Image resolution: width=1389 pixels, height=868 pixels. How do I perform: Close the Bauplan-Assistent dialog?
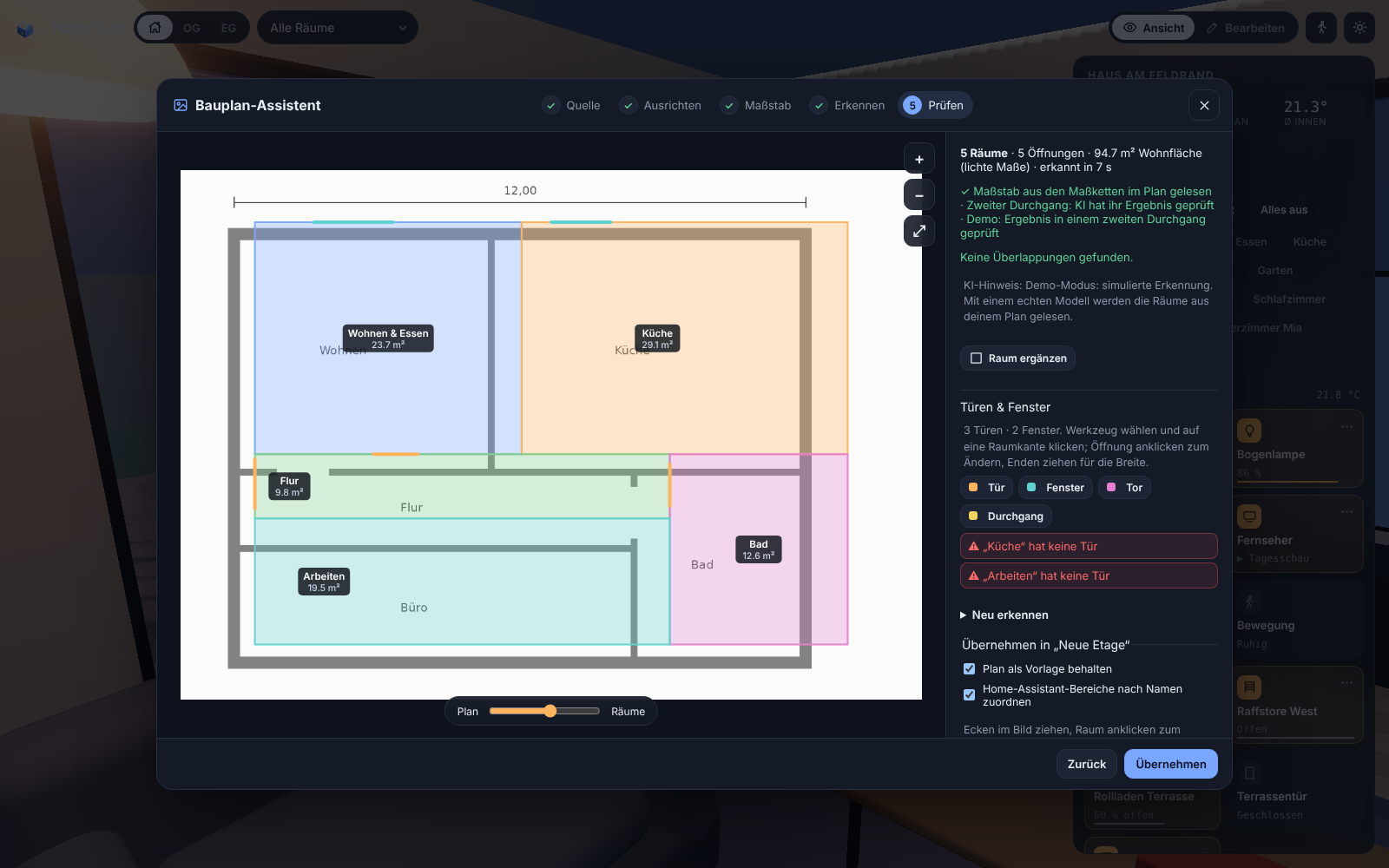pos(1204,105)
